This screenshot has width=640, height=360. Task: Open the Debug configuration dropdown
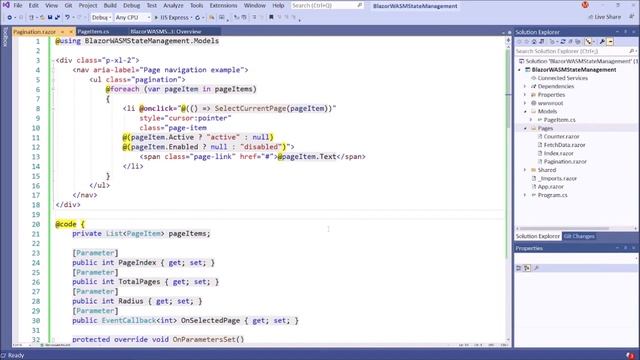[x=100, y=18]
